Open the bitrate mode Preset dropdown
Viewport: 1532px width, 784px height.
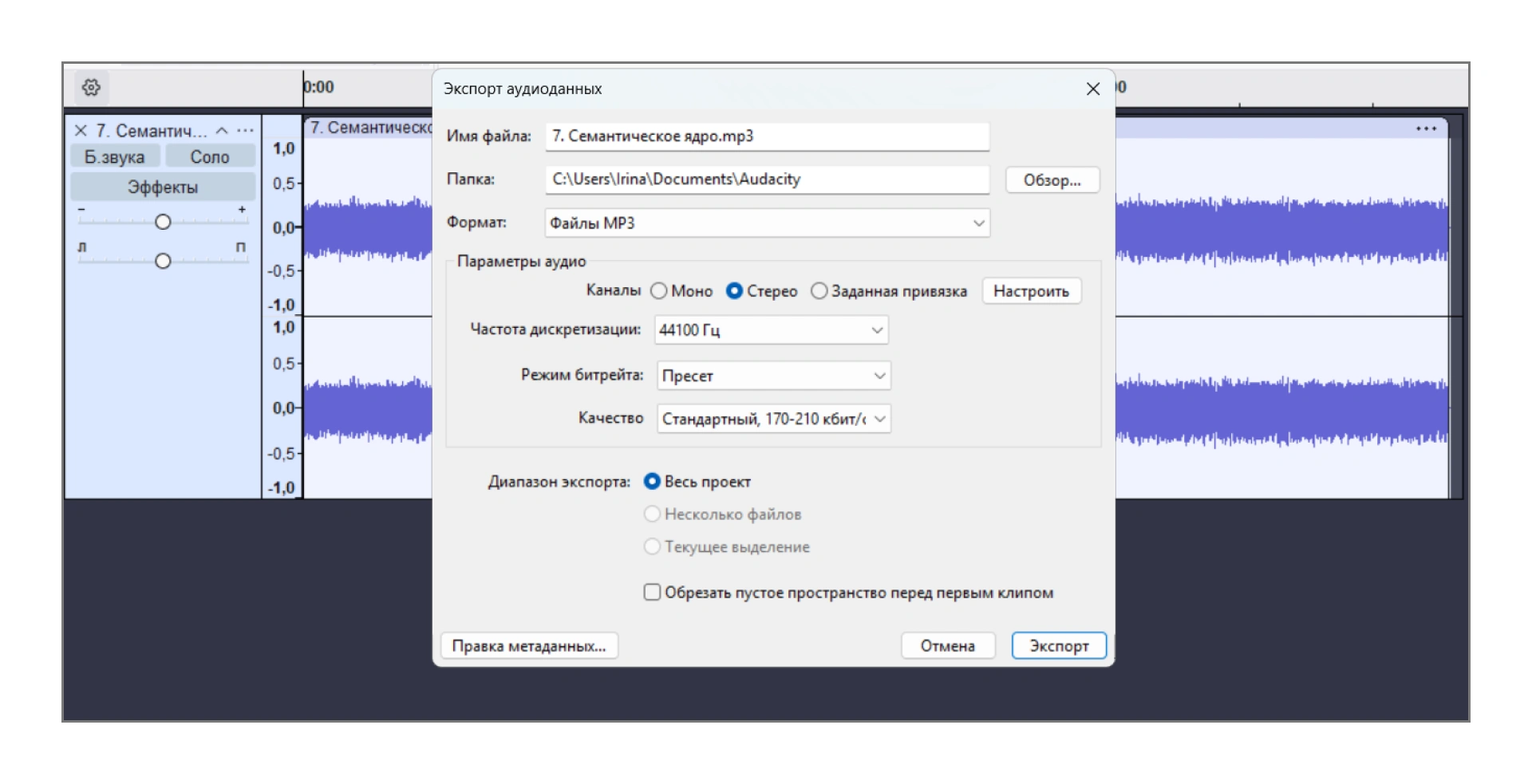tap(773, 376)
